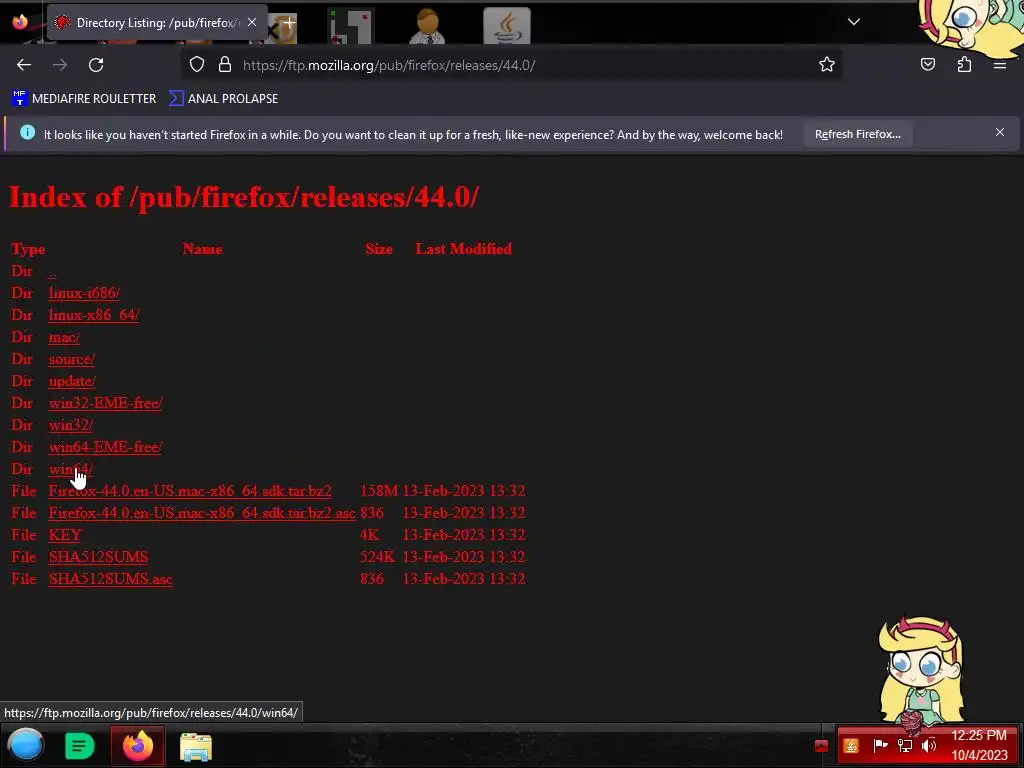The image size is (1024, 768).
Task: Open the win64-EME-free directory
Action: pos(105,447)
